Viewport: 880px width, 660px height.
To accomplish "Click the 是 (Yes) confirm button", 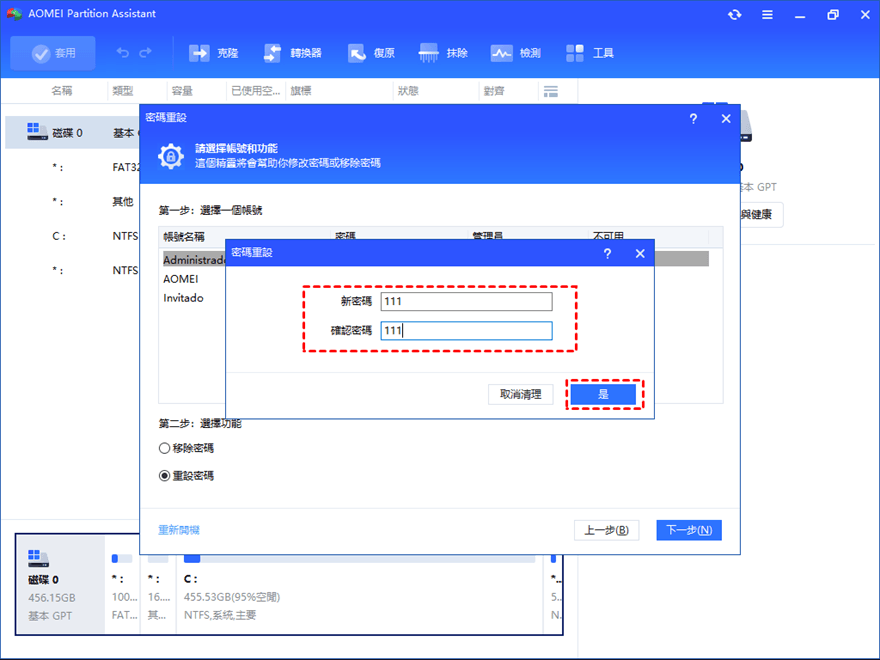I will coord(603,395).
